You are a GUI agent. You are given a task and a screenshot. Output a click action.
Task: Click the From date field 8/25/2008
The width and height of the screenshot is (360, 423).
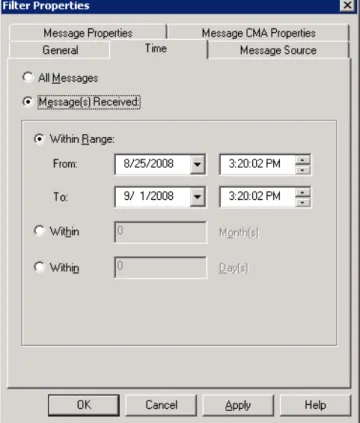153,164
